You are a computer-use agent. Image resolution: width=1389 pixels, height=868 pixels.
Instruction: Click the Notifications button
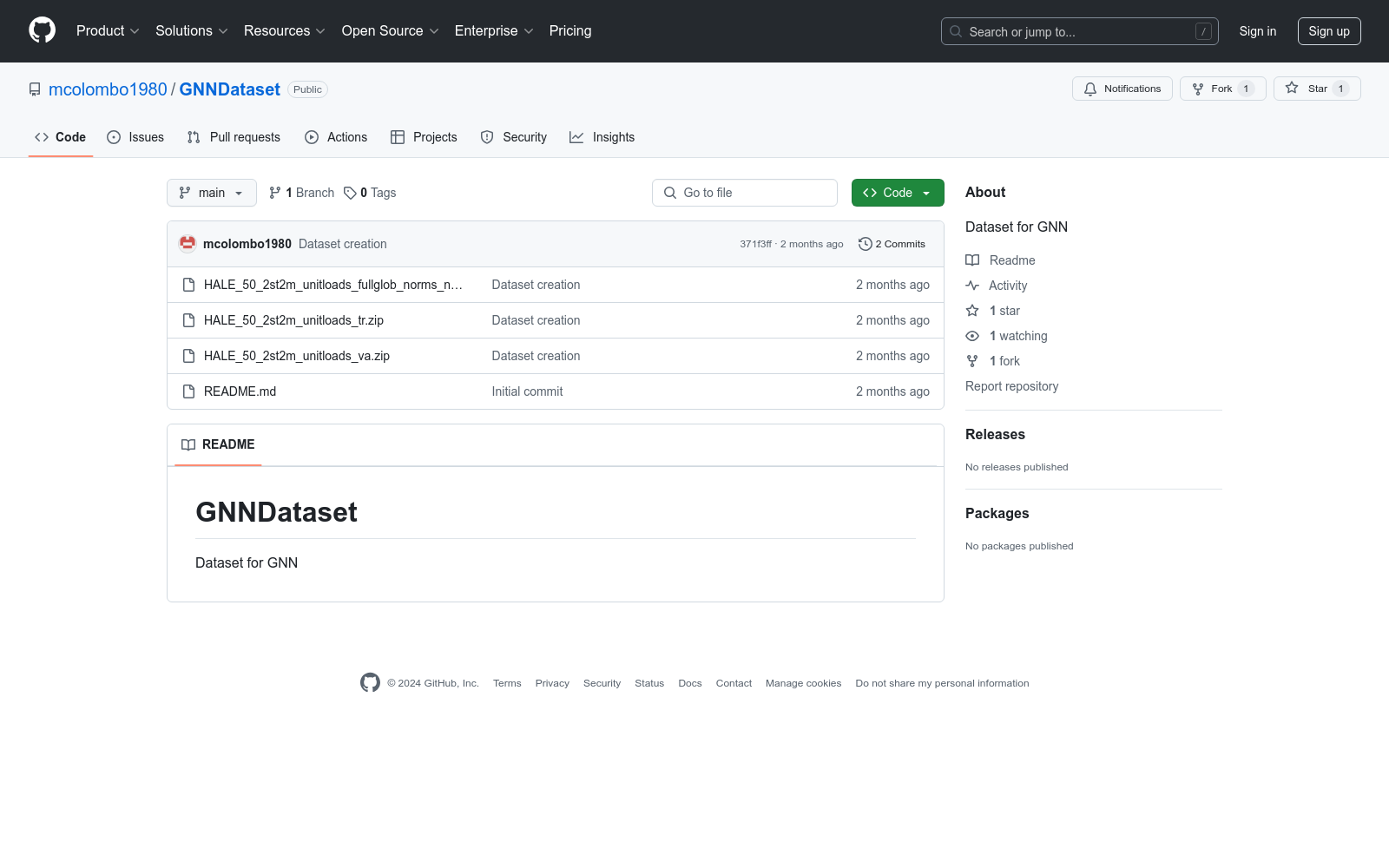tap(1122, 89)
